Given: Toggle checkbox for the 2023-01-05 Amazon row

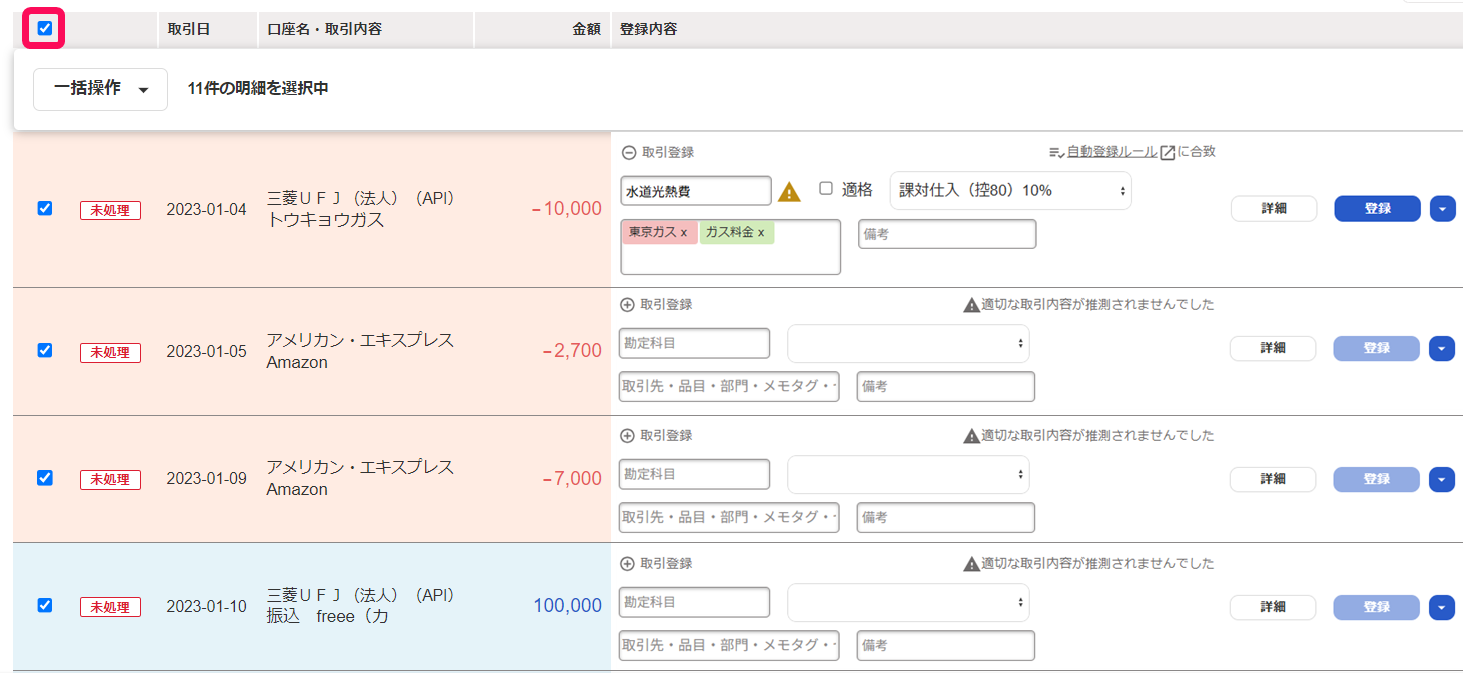Looking at the screenshot, I should click(x=45, y=350).
